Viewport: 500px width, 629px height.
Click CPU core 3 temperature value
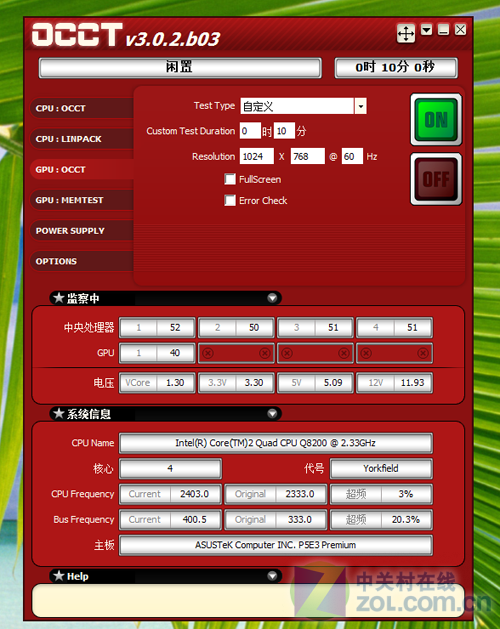point(333,328)
